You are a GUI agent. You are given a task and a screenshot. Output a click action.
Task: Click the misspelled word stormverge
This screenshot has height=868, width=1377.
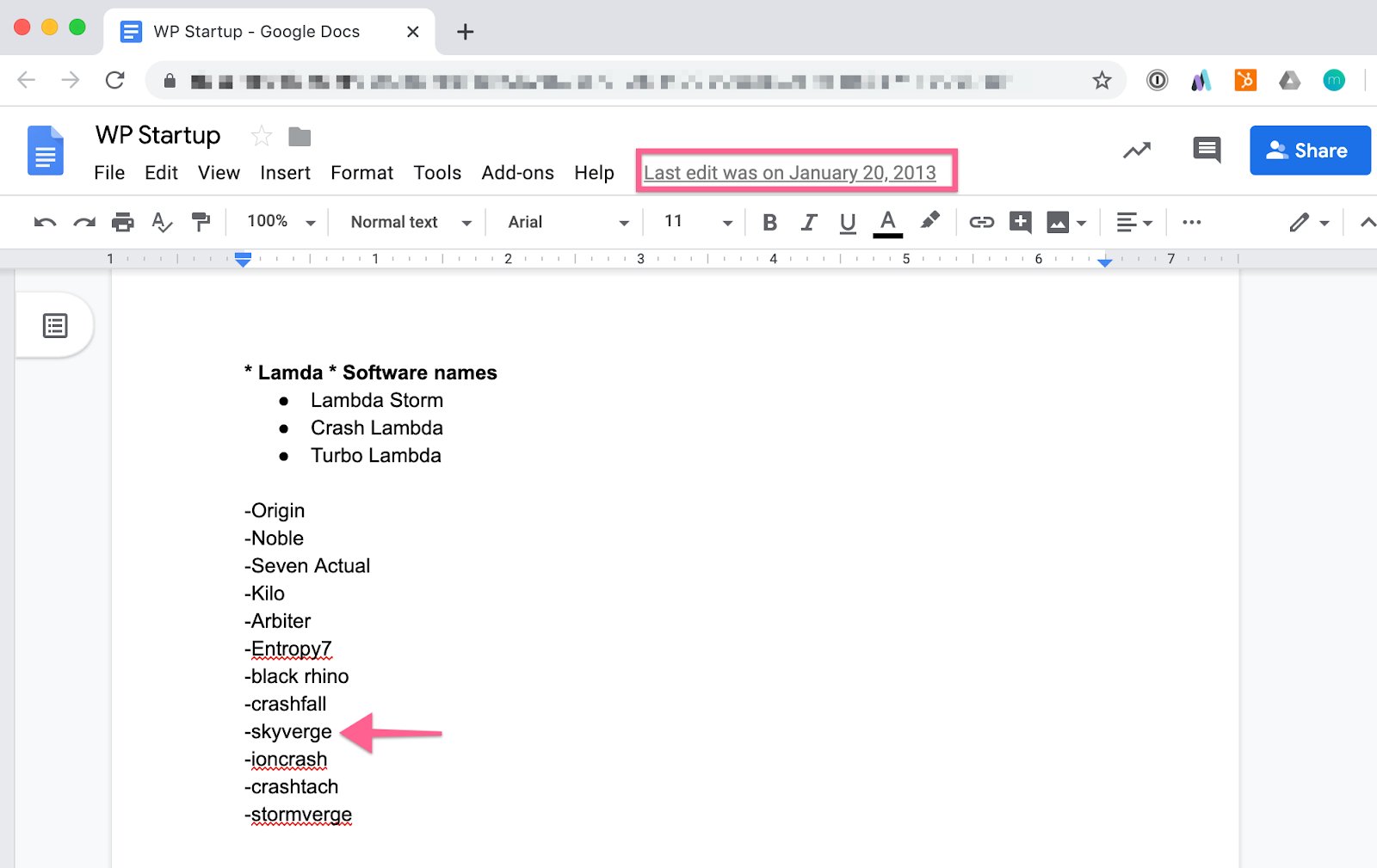click(301, 815)
